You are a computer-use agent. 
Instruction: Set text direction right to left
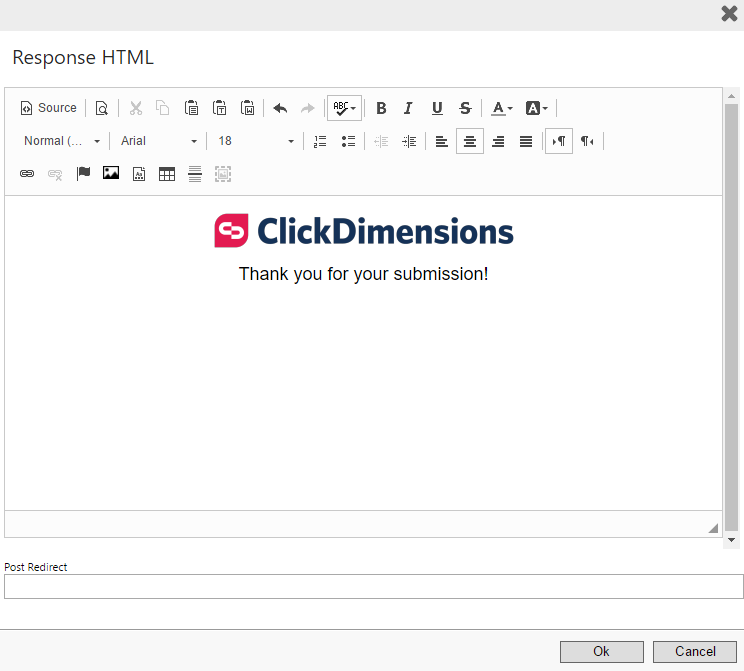(587, 141)
